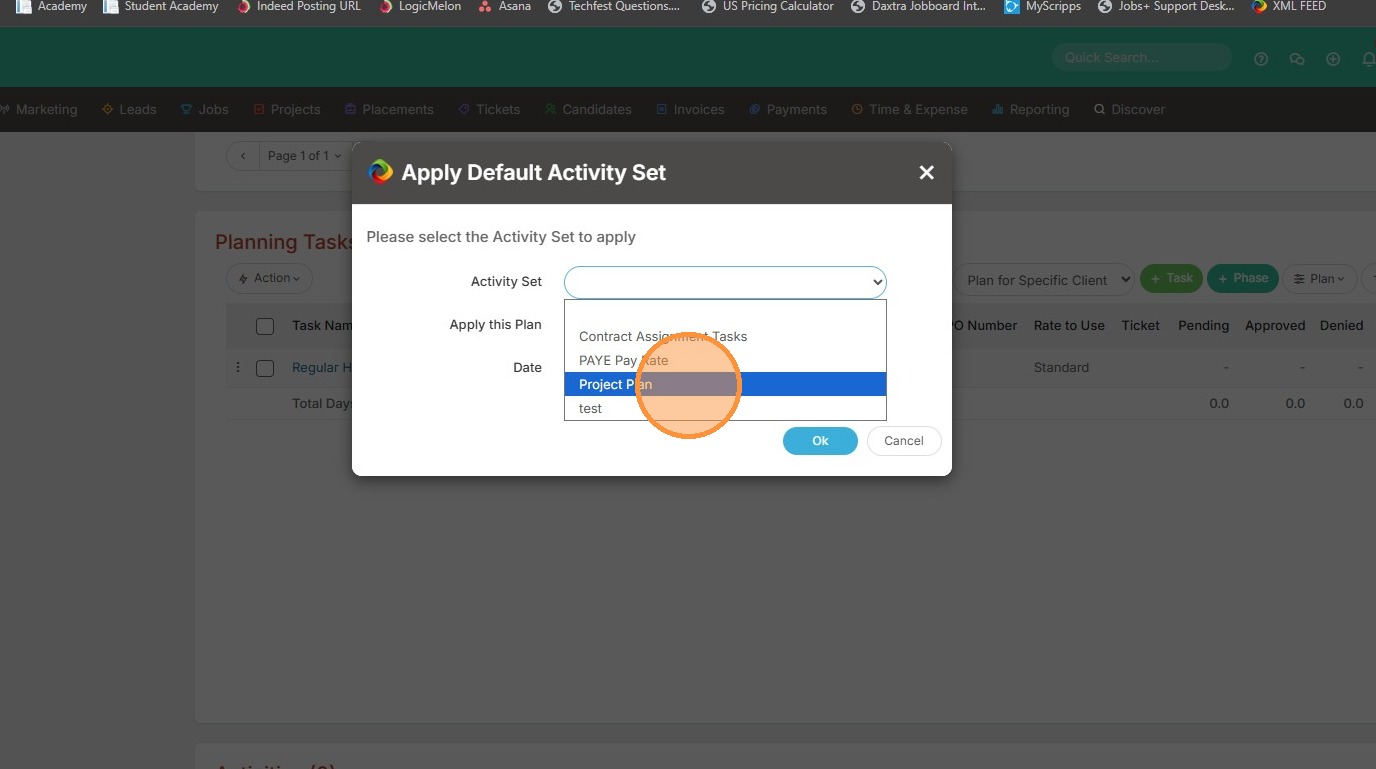Open the Regular task link in table
Viewport: 1376px width, 769px height.
coord(322,367)
